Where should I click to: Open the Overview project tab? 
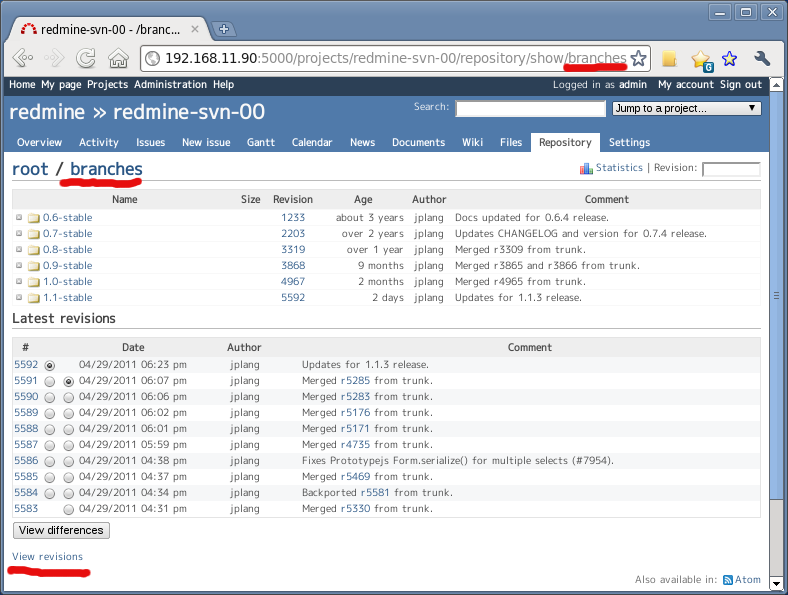pyautogui.click(x=39, y=143)
